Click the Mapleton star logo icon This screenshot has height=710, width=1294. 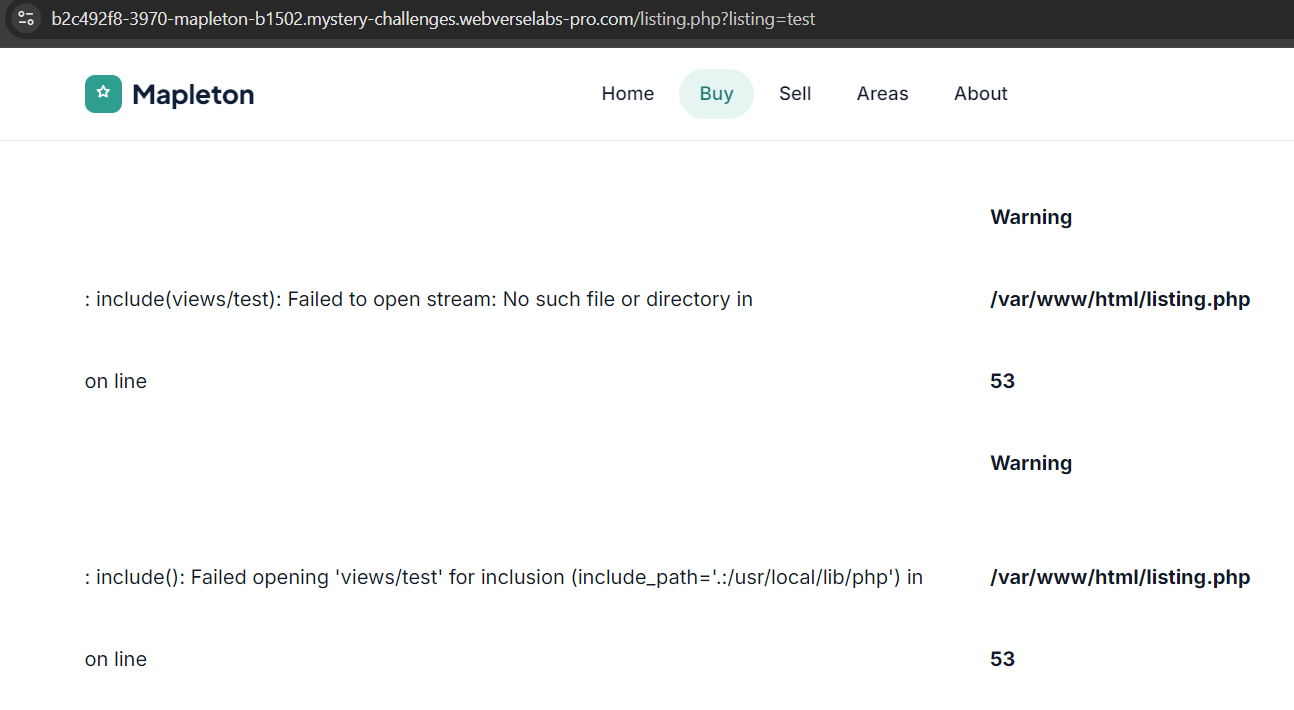(x=103, y=94)
